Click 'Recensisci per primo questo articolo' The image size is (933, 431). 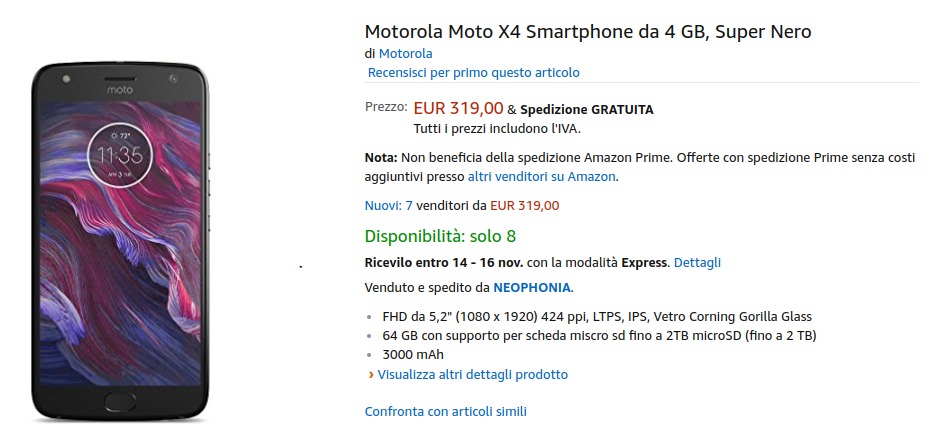coord(473,72)
